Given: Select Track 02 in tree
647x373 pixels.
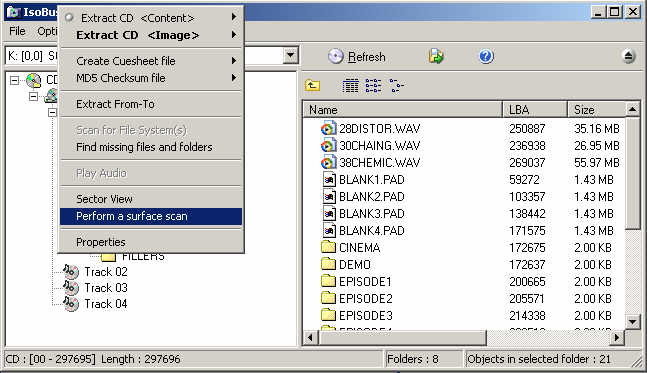Looking at the screenshot, I should 106,272.
